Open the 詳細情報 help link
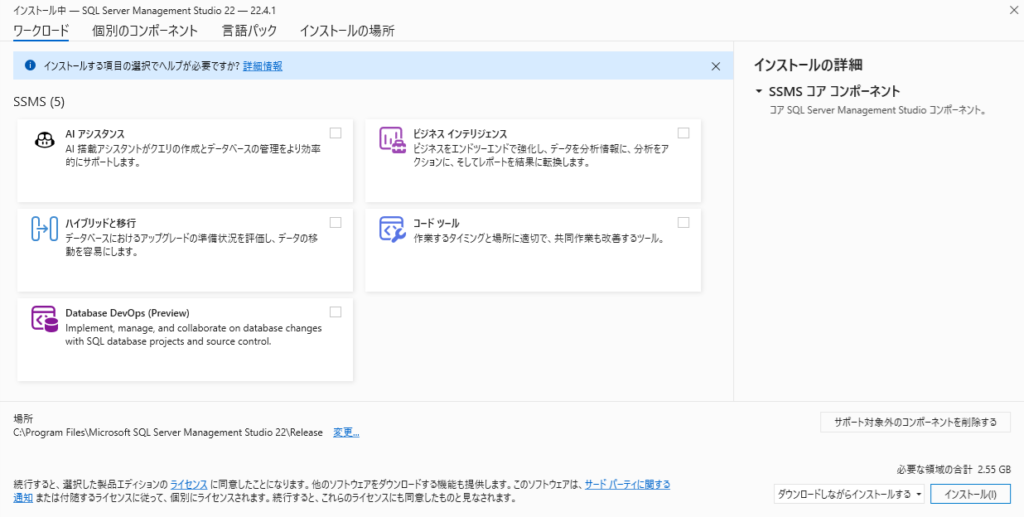This screenshot has height=517, width=1024. point(262,66)
